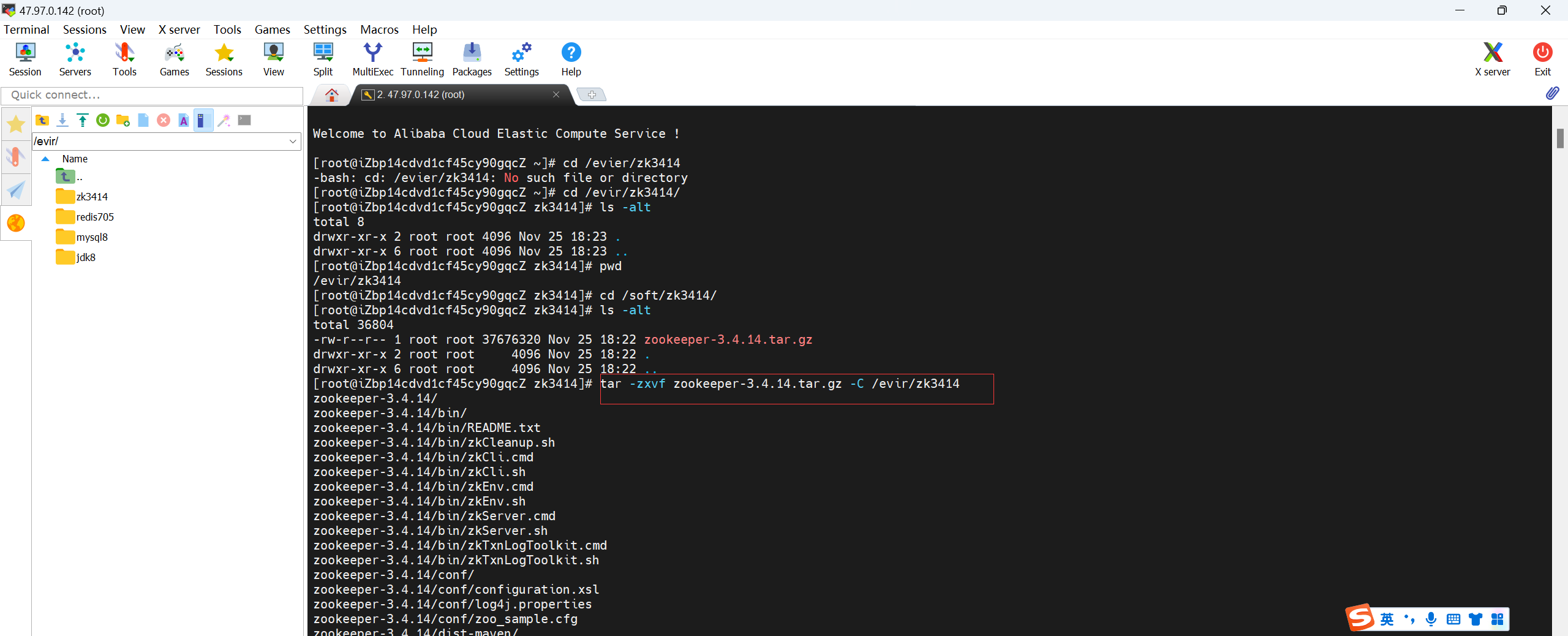Screen dimensions: 1568x636
Task: Open terminal here icon in SFTP toolbar
Action: click(x=244, y=120)
